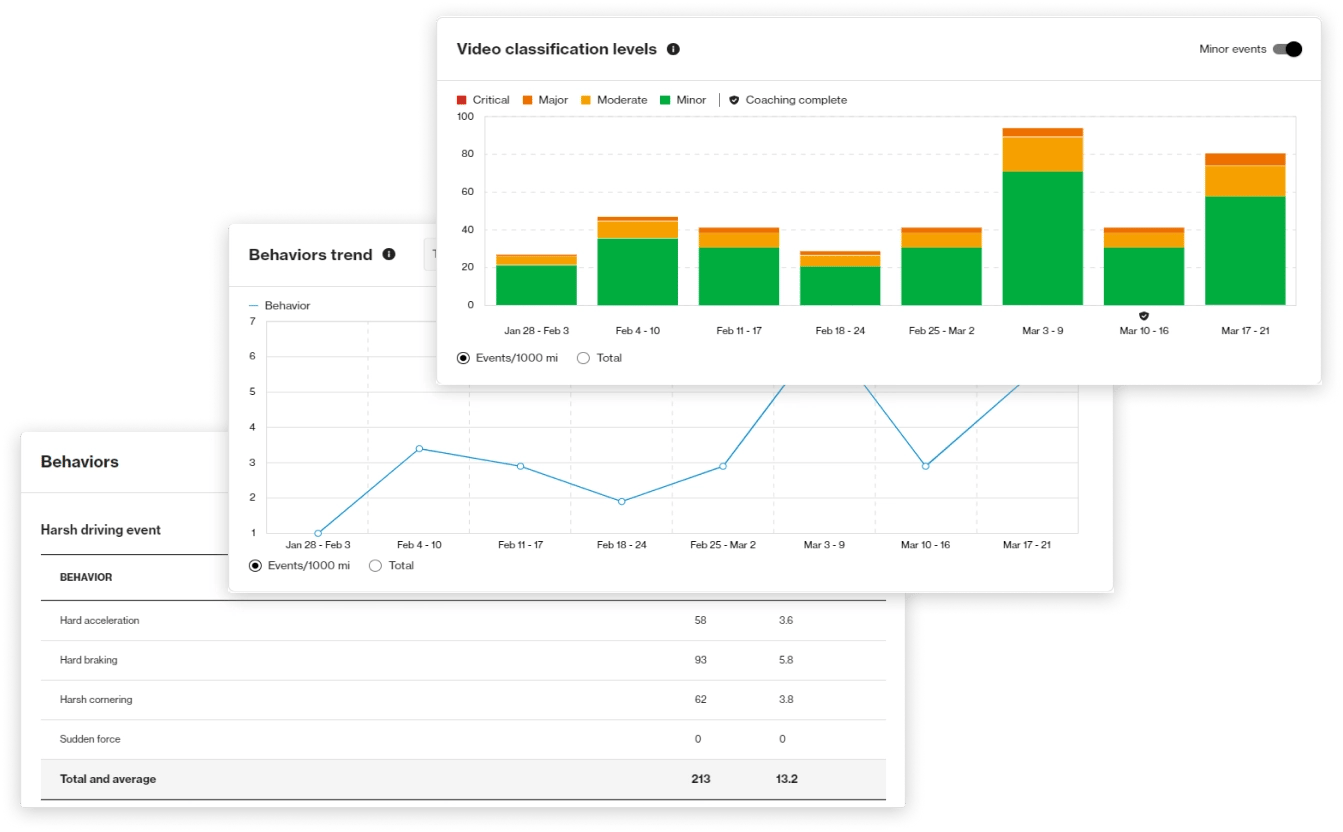Click the Minor green legend swatch

[663, 100]
